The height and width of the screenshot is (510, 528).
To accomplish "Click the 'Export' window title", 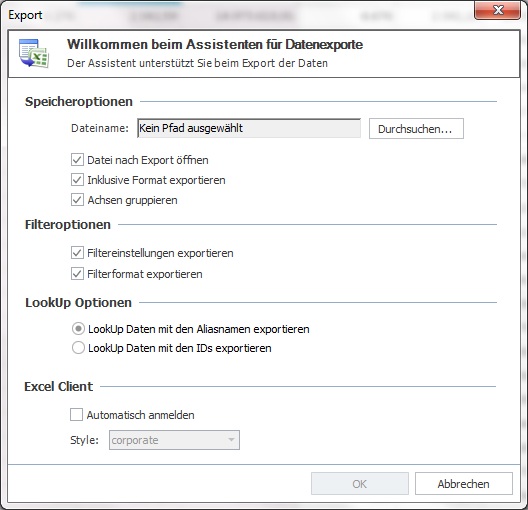I will (x=25, y=15).
